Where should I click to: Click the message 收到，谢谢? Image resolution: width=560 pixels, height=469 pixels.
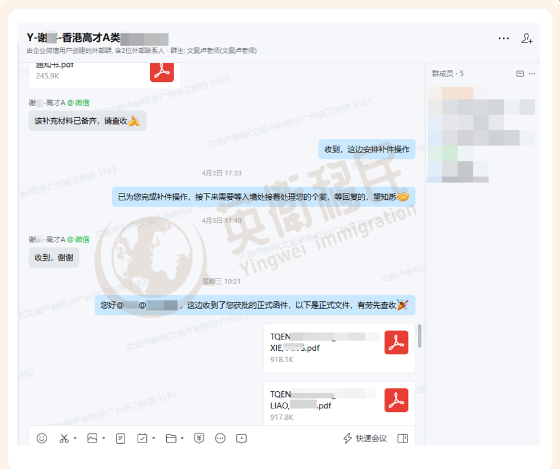pyautogui.click(x=54, y=258)
